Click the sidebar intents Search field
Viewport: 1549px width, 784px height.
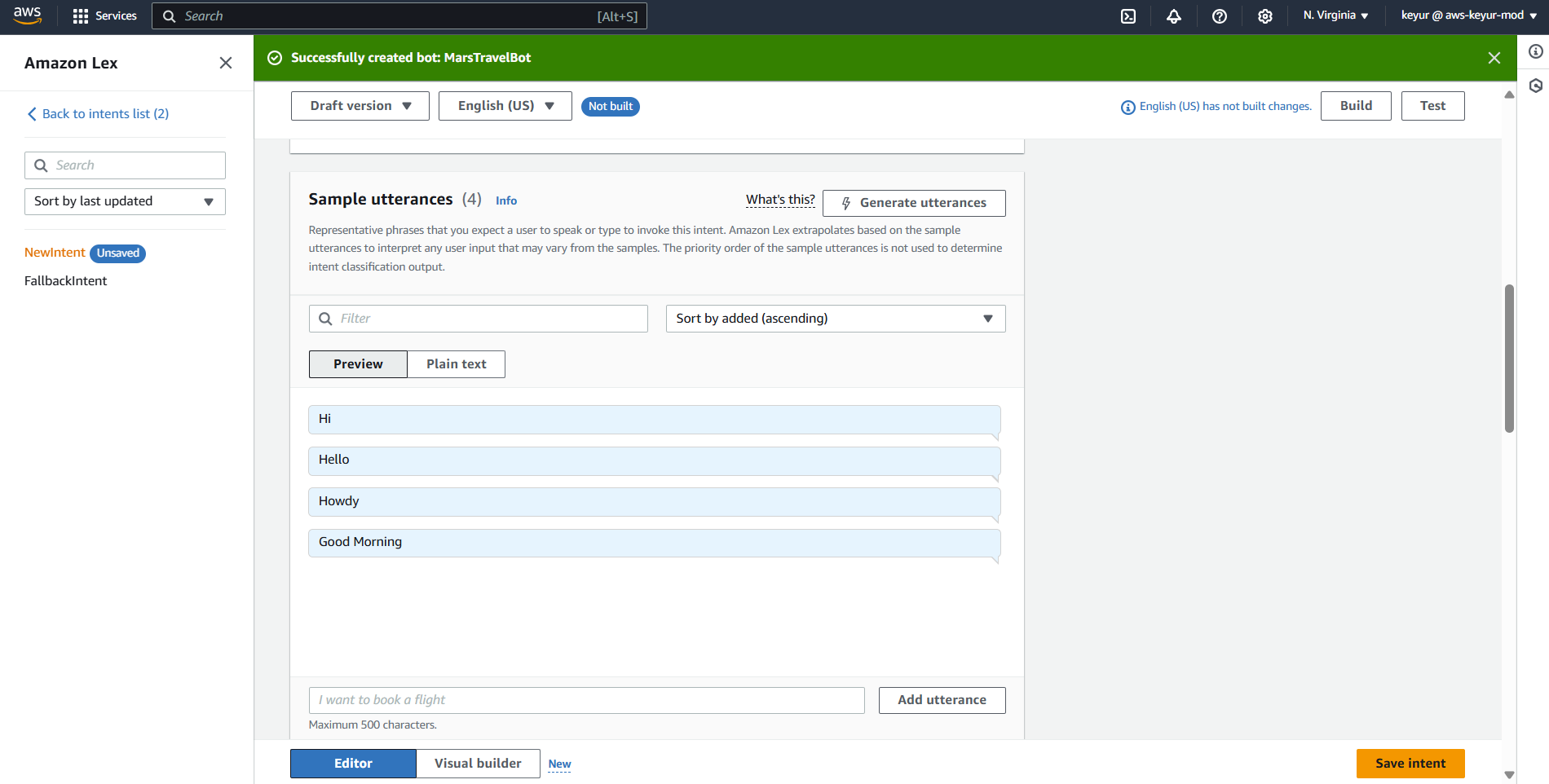pos(125,165)
